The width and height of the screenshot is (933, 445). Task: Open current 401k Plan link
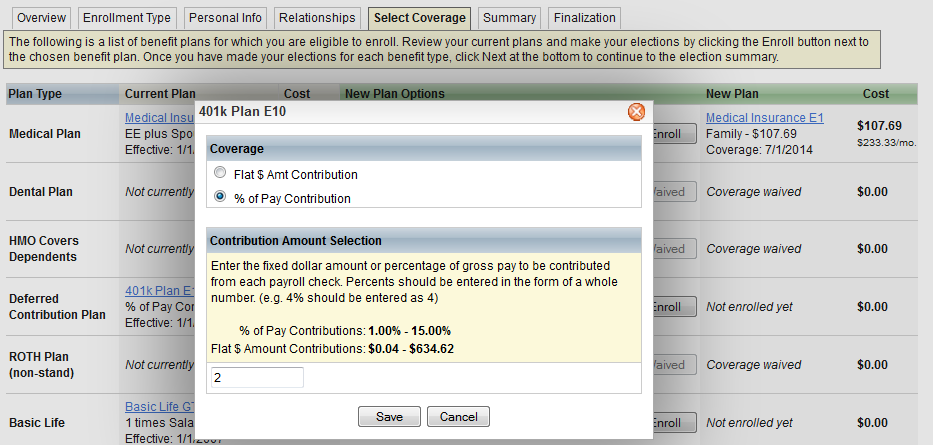(159, 291)
